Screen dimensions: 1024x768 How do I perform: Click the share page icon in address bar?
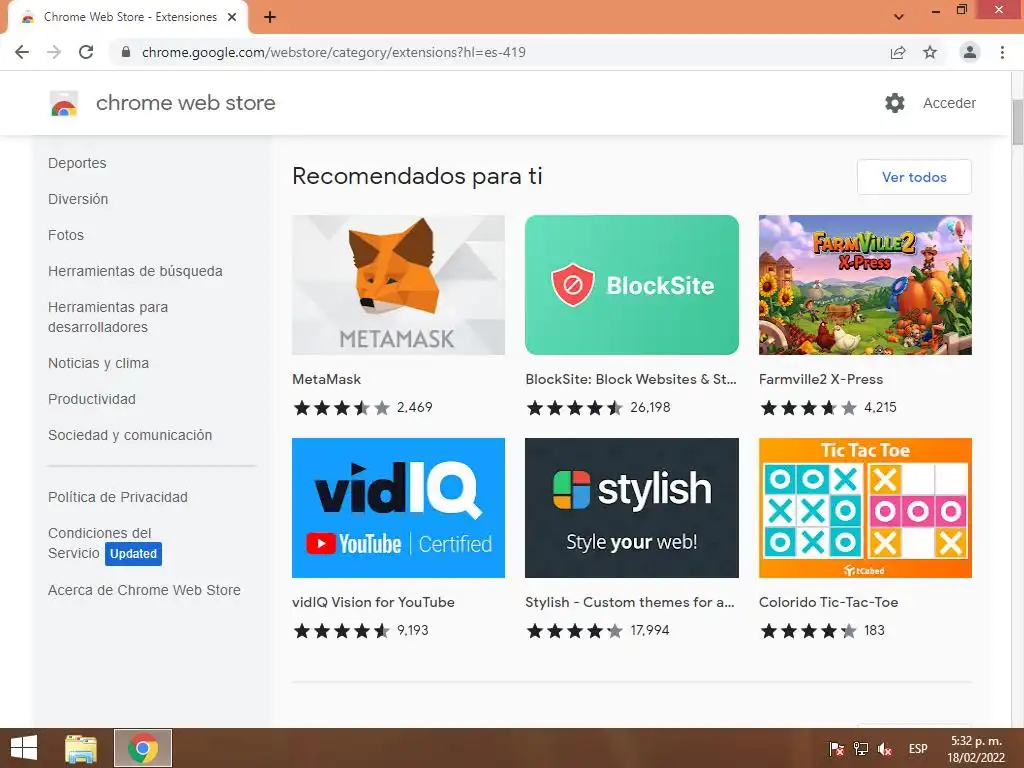(898, 52)
